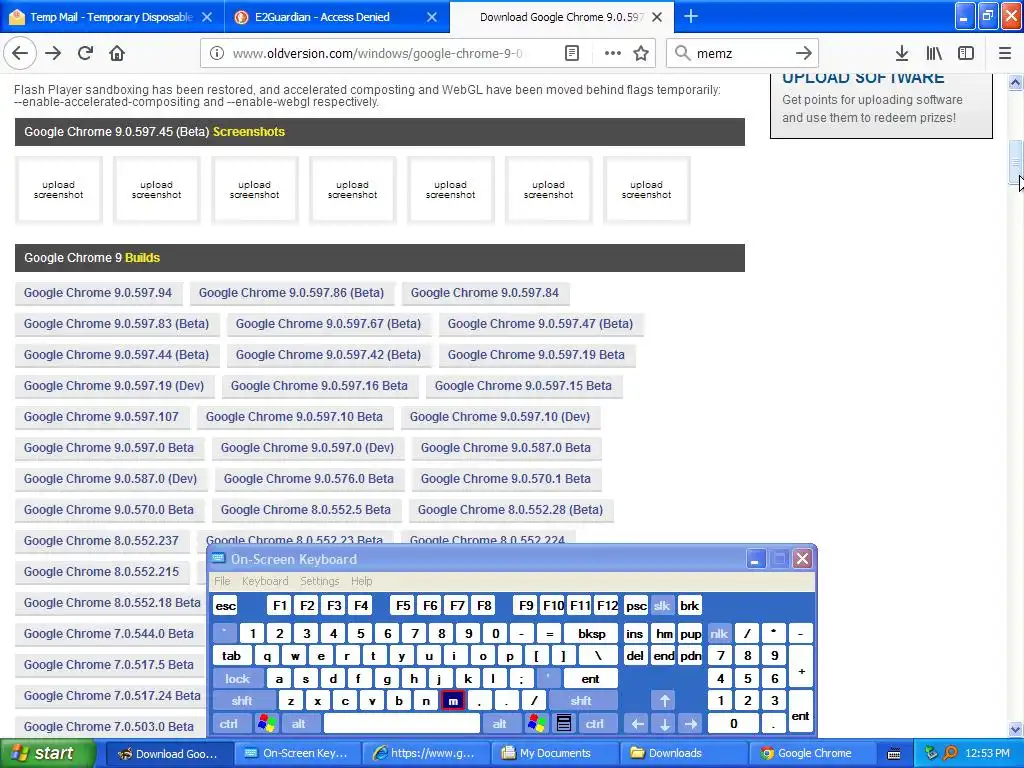Screen dimensions: 1024x768
Task: Go back using the browser back arrow
Action: point(20,54)
